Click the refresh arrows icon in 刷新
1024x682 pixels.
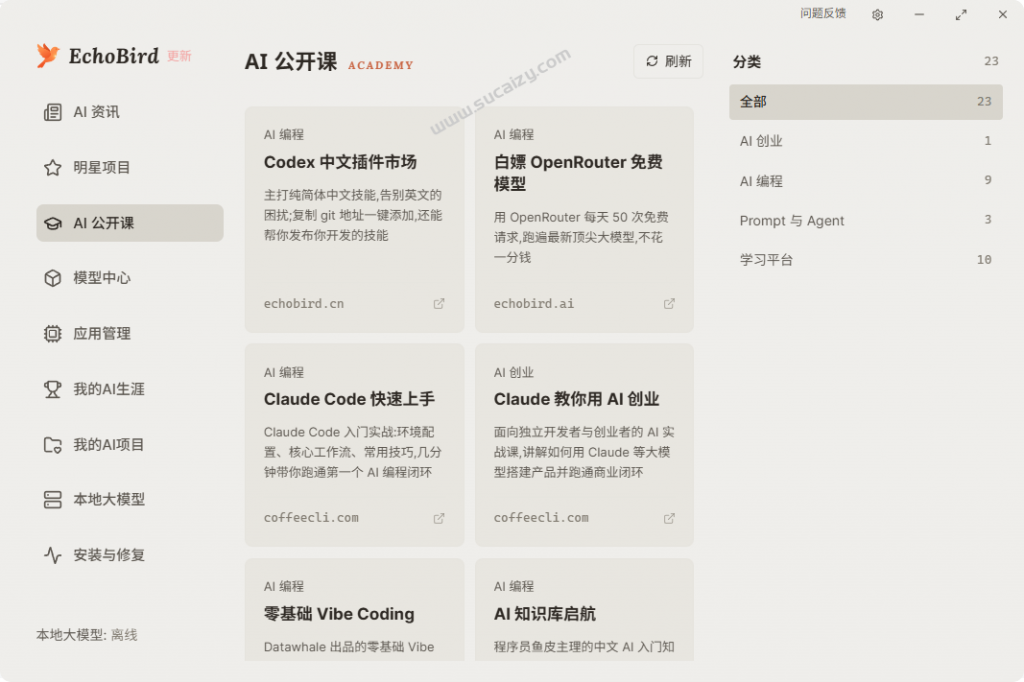(x=652, y=61)
